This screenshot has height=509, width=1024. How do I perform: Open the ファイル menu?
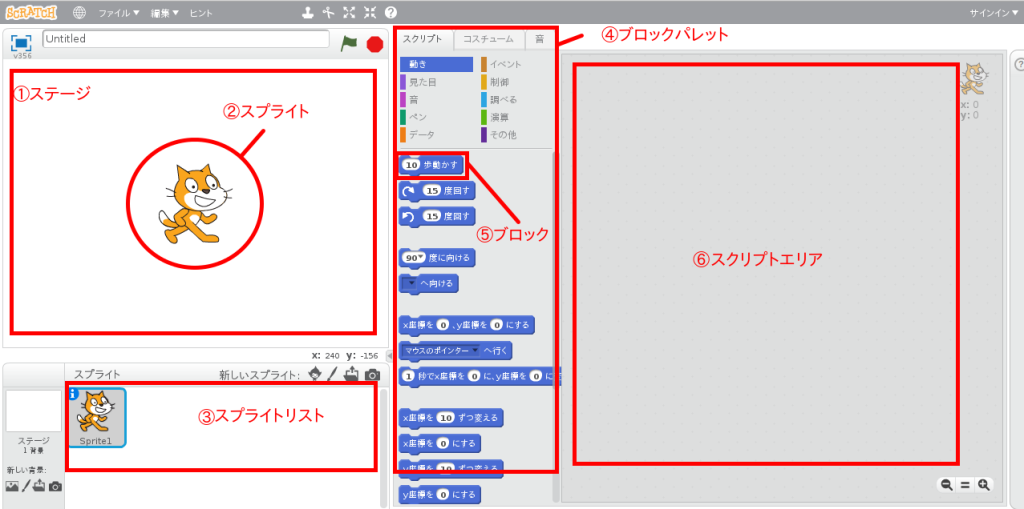tap(119, 12)
